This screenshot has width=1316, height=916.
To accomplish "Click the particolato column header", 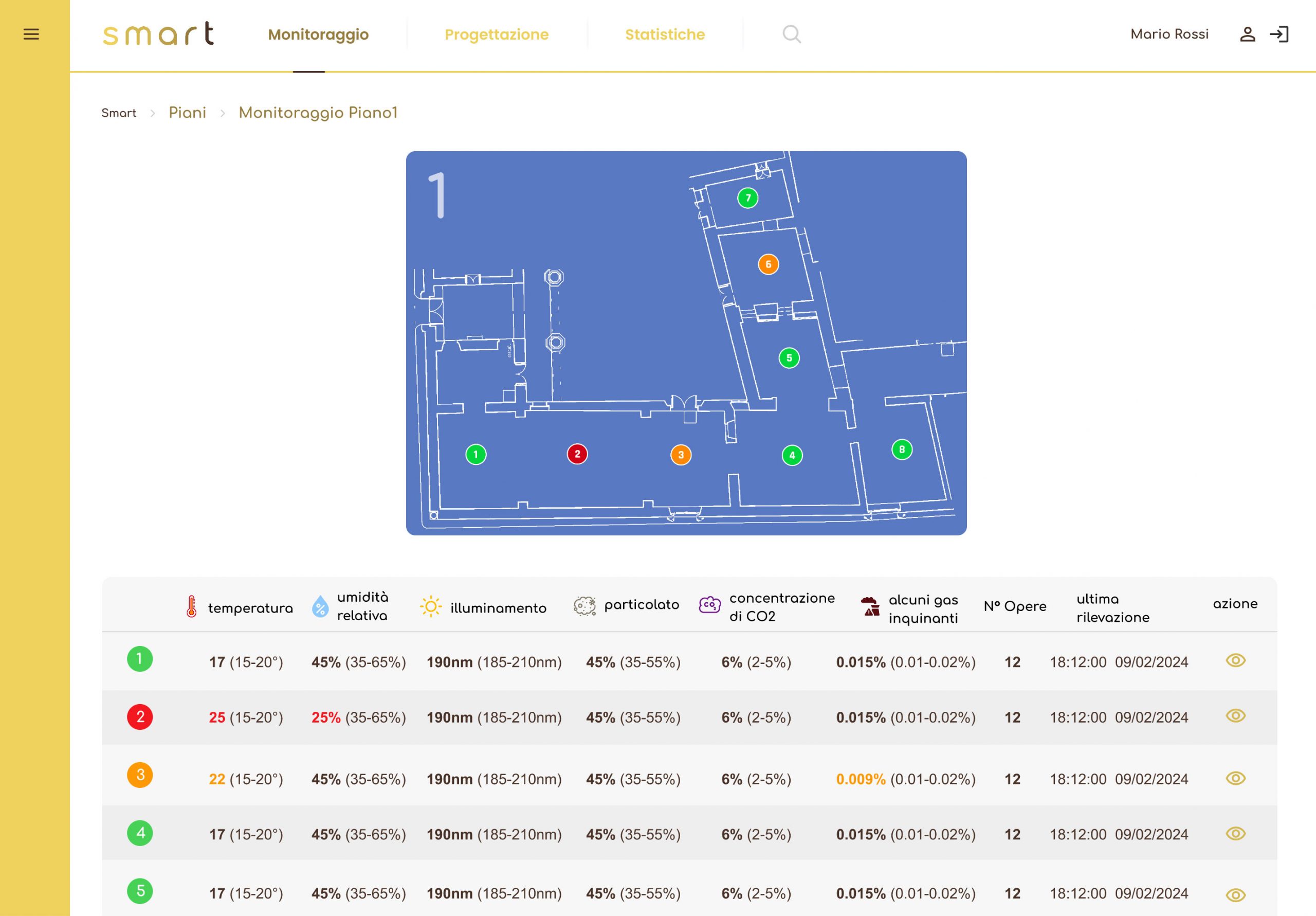I will (642, 604).
